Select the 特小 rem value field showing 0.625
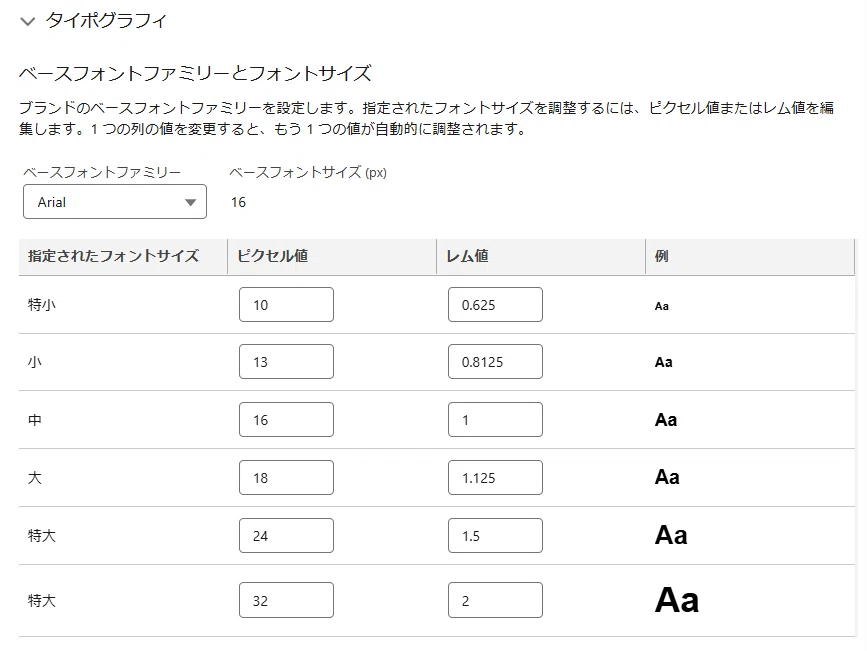This screenshot has height=651, width=867. 495,305
